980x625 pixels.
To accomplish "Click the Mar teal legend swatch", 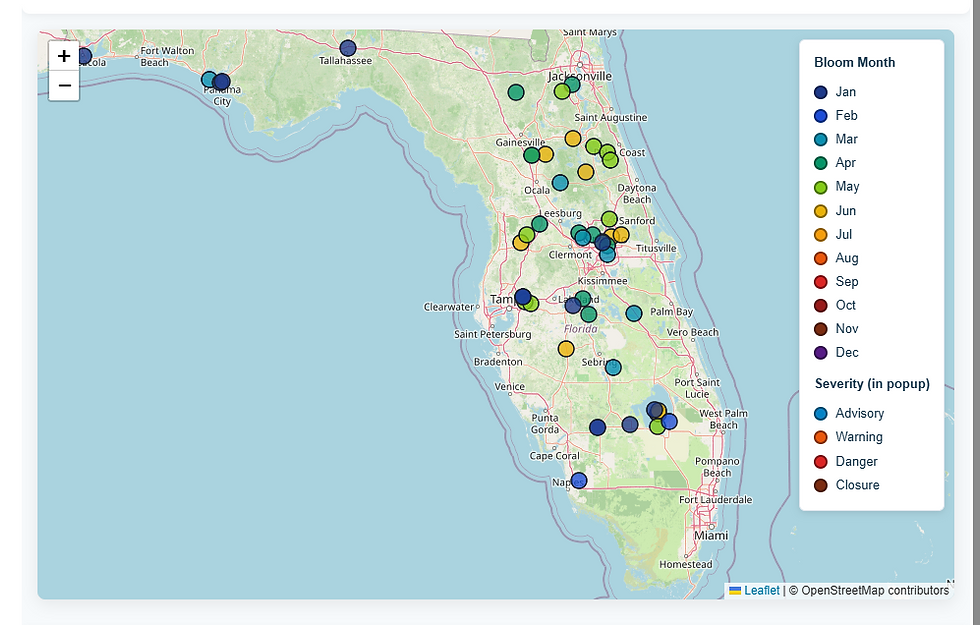I will point(821,139).
